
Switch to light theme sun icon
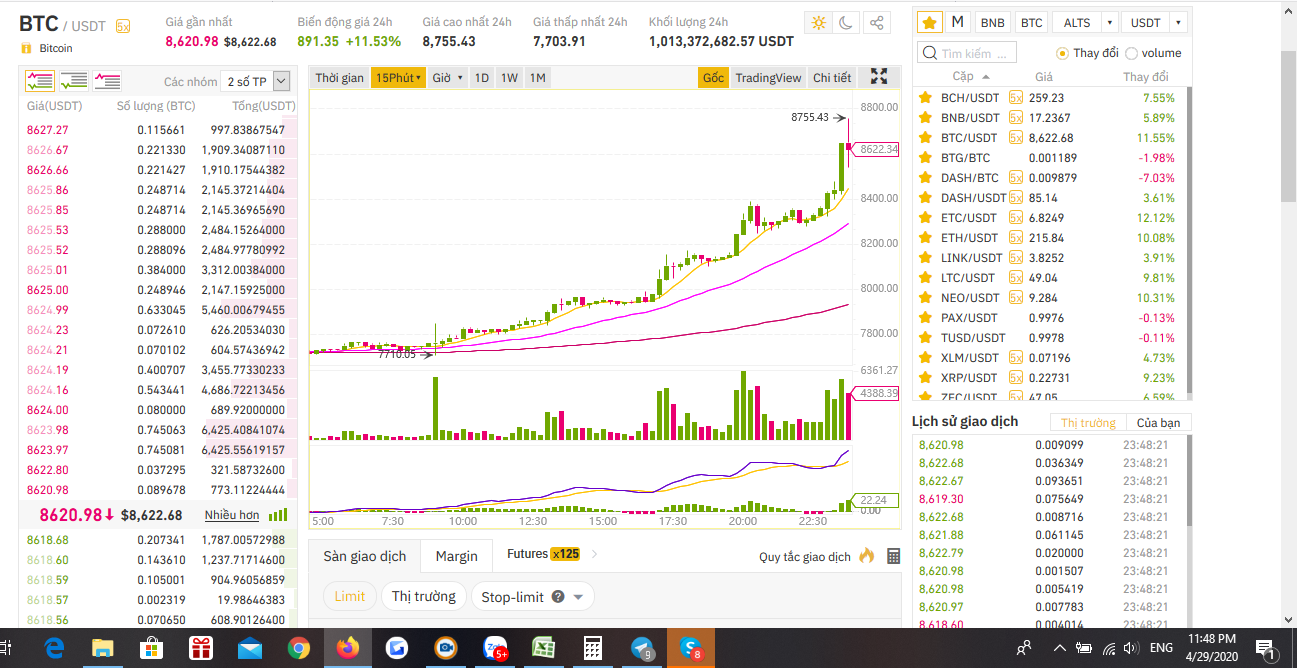[820, 23]
